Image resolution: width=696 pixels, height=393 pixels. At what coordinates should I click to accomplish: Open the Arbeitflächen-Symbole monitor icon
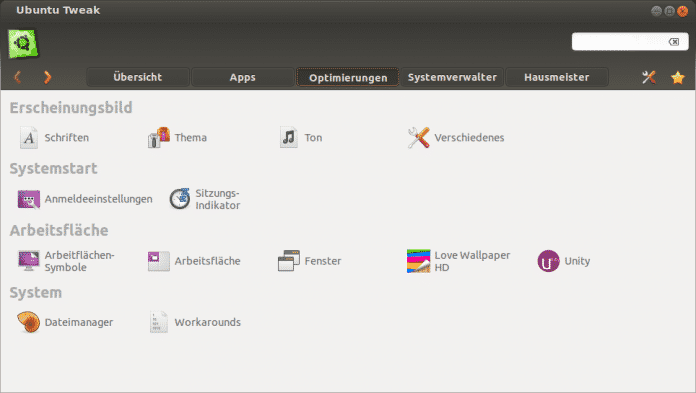click(29, 261)
